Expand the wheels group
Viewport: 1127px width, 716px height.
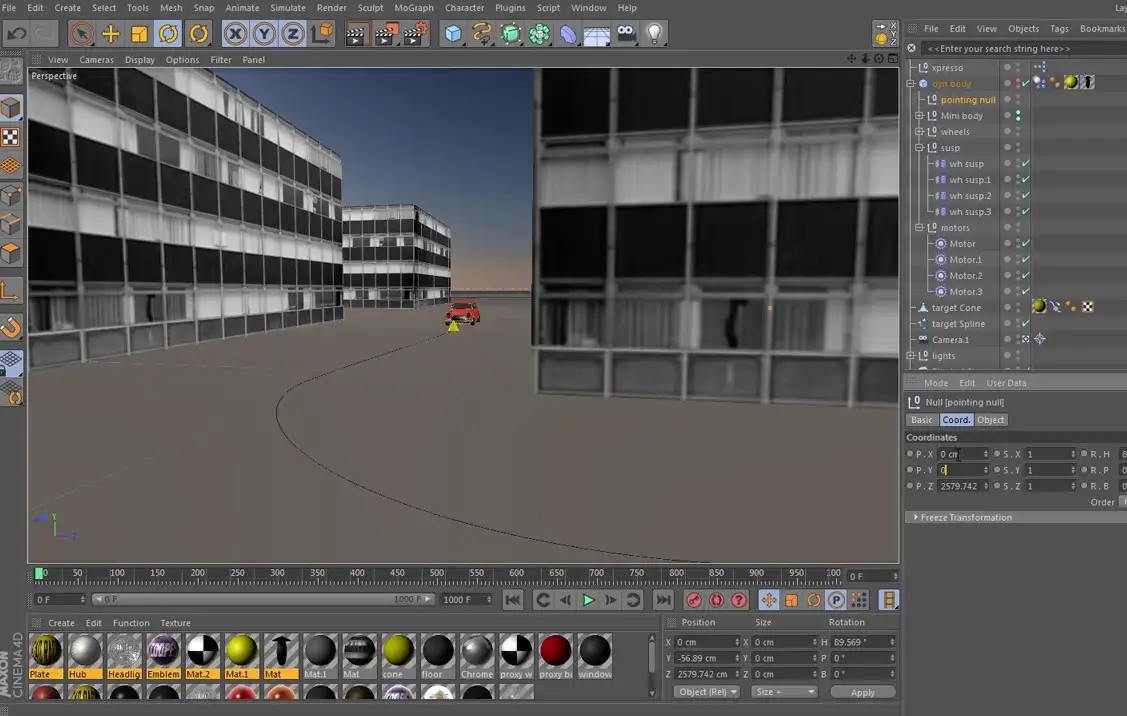point(919,132)
